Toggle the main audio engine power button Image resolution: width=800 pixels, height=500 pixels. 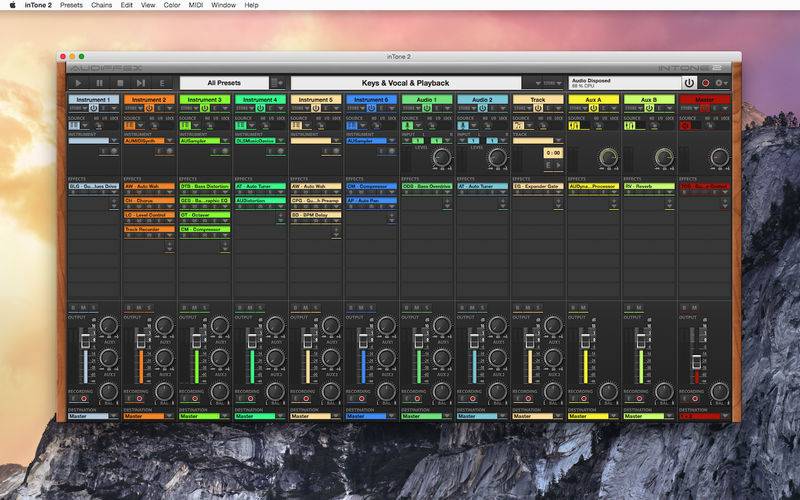click(x=689, y=83)
